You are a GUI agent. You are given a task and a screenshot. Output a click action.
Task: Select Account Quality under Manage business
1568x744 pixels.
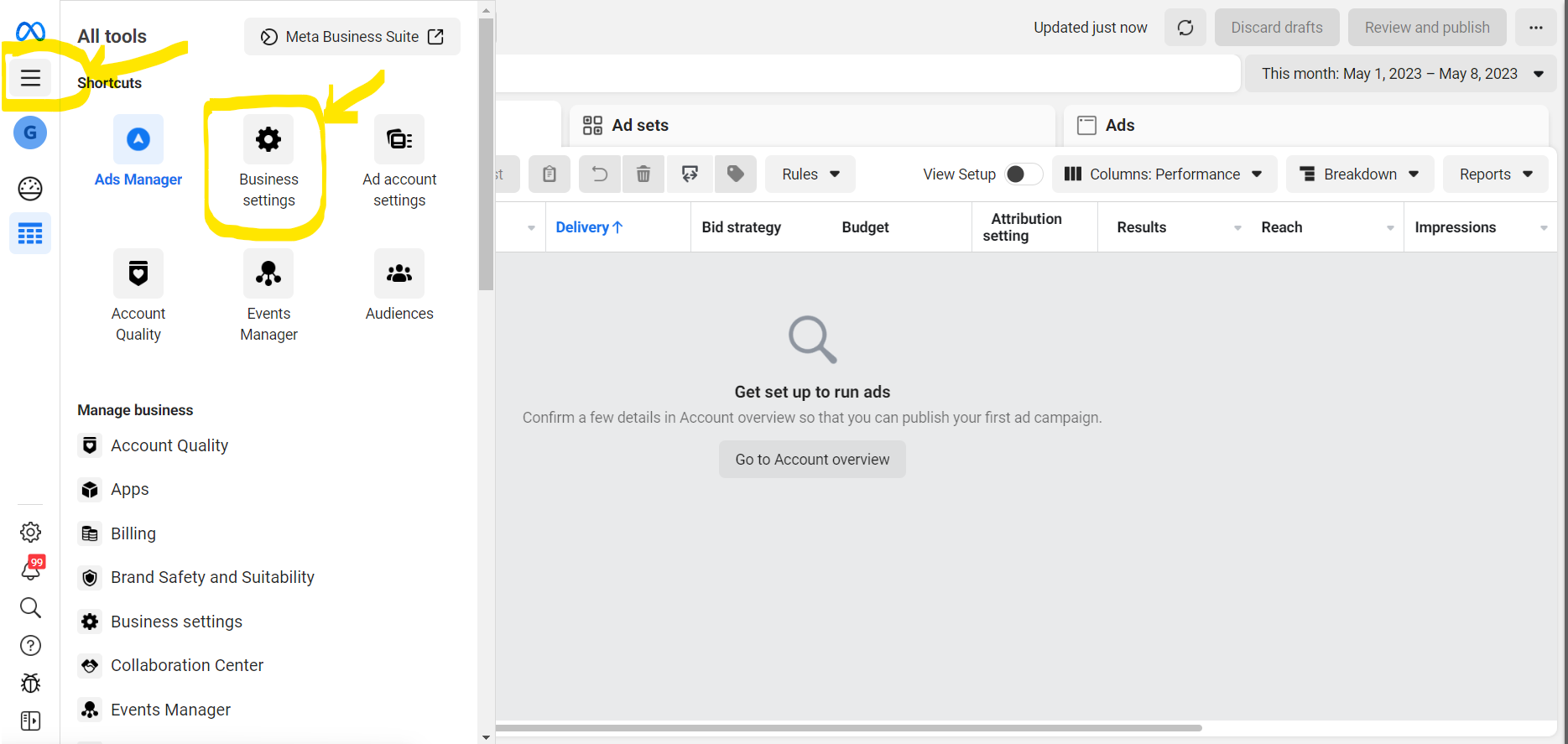153,445
